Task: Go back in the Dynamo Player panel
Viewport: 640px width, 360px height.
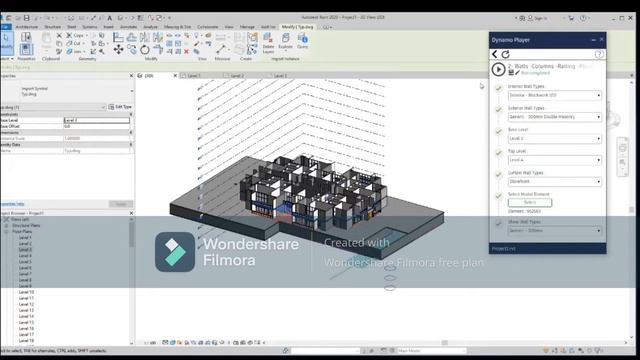Action: tap(495, 54)
